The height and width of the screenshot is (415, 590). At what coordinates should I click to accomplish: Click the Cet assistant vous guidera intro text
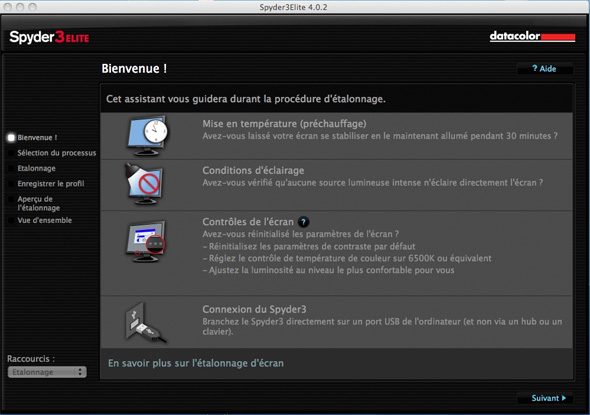point(246,99)
